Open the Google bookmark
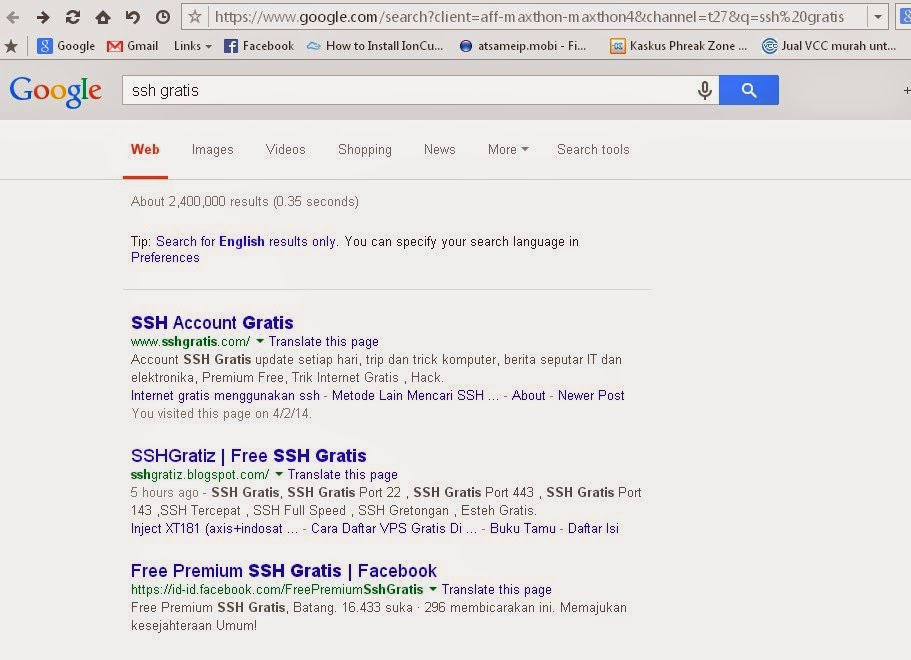 (66, 46)
